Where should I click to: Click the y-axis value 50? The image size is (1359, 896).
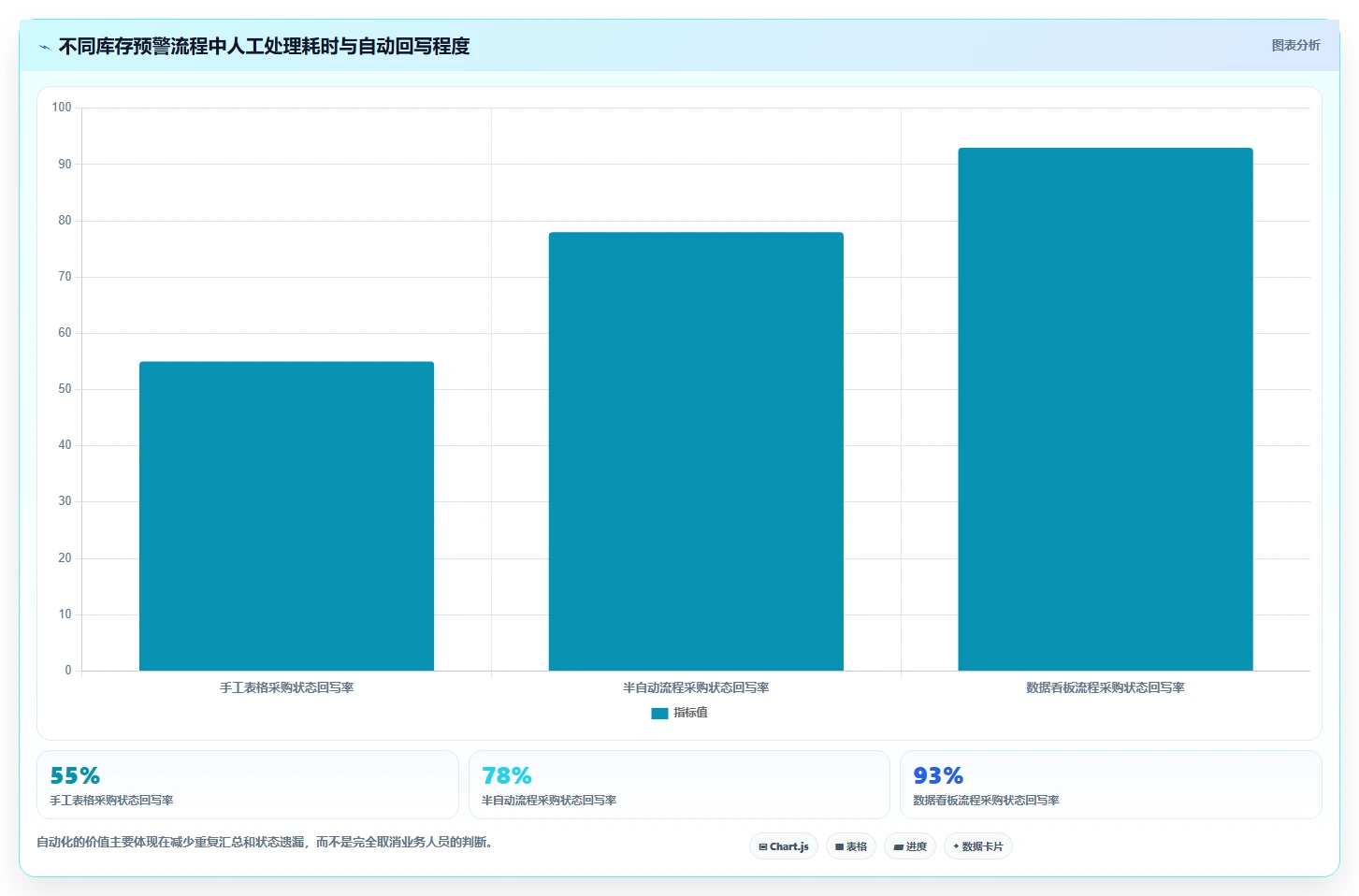click(x=65, y=389)
